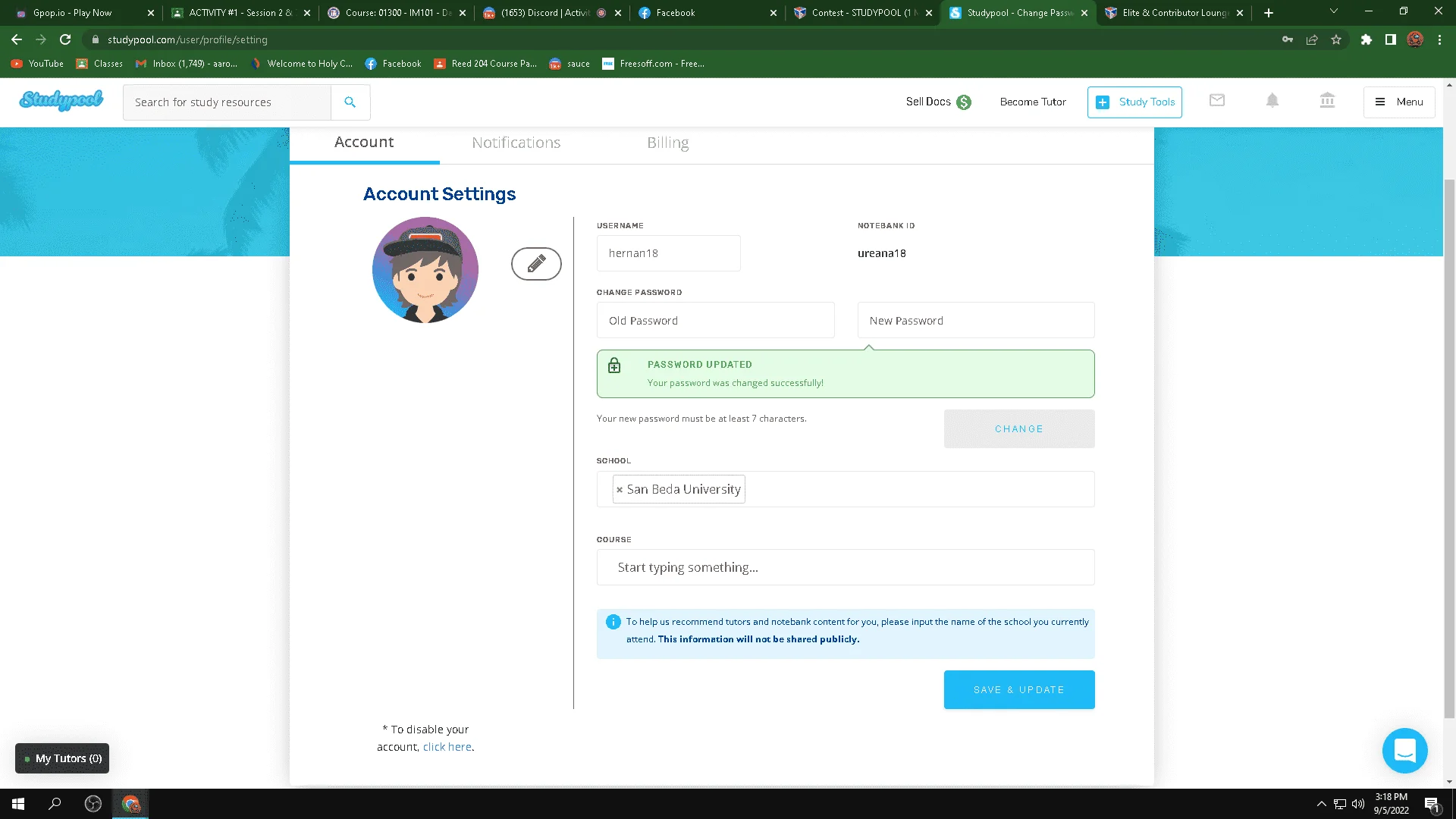Open the Gmail Inbox bookmark
The width and height of the screenshot is (1456, 819).
(186, 64)
